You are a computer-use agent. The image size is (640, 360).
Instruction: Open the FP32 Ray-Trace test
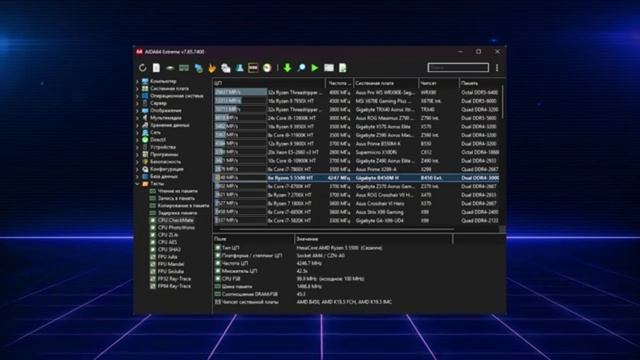tap(174, 279)
